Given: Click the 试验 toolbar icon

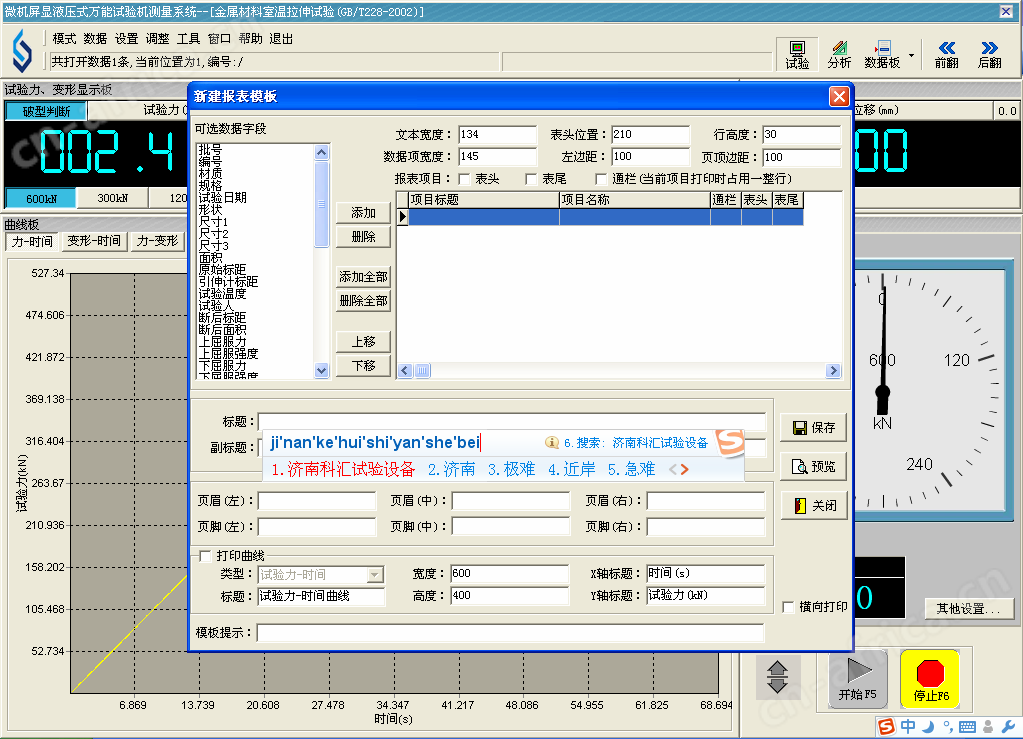Looking at the screenshot, I should point(797,55).
